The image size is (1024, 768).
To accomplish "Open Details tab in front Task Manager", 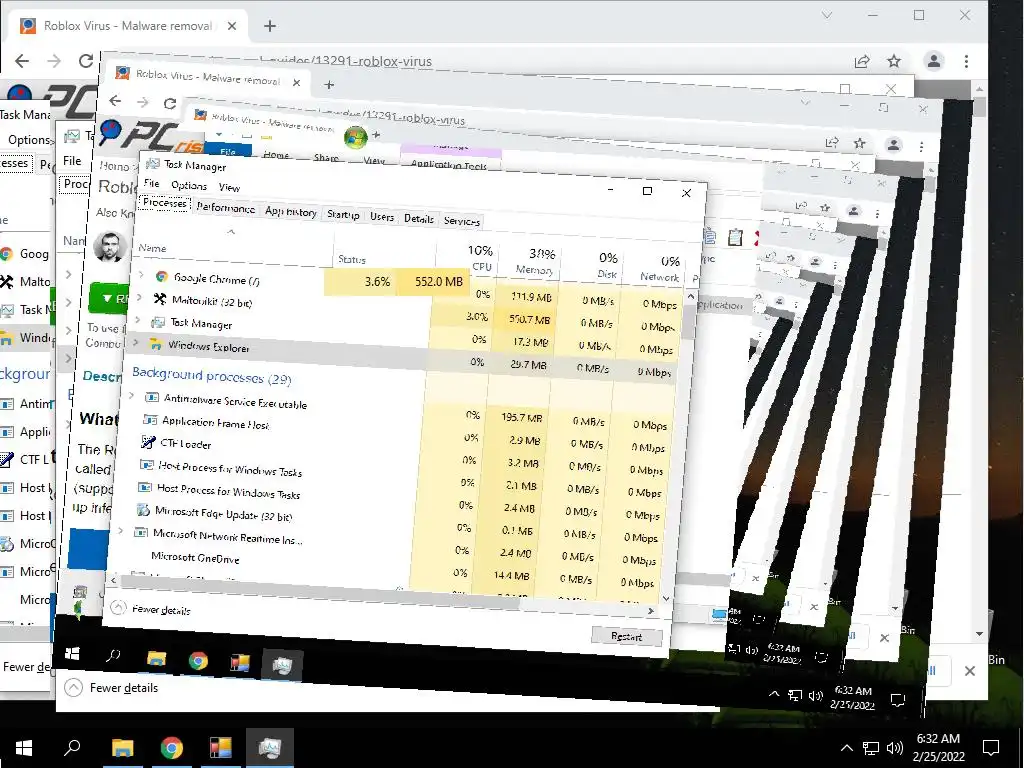I will point(419,219).
